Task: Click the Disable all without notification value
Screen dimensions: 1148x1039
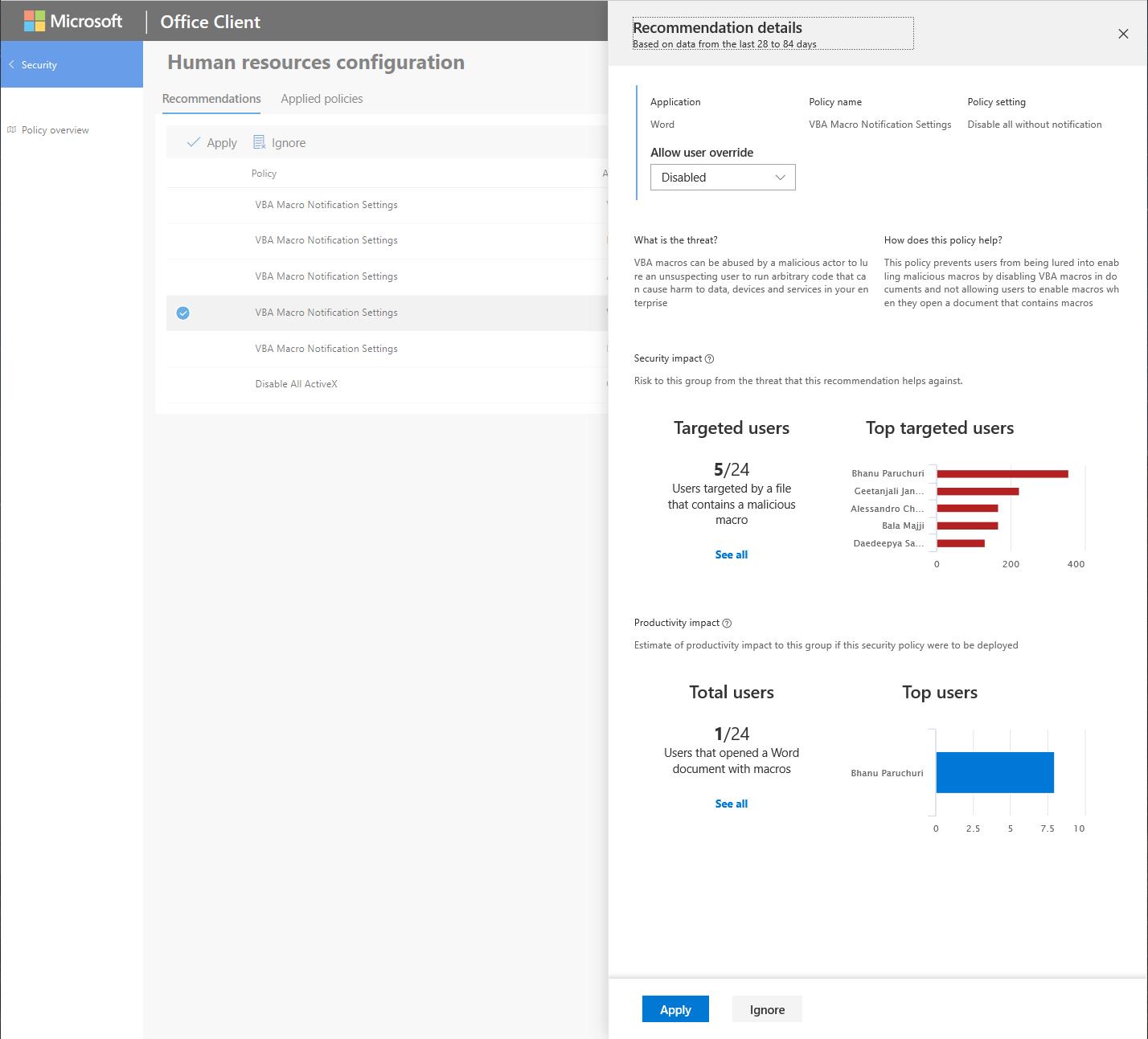Action: tap(1035, 125)
